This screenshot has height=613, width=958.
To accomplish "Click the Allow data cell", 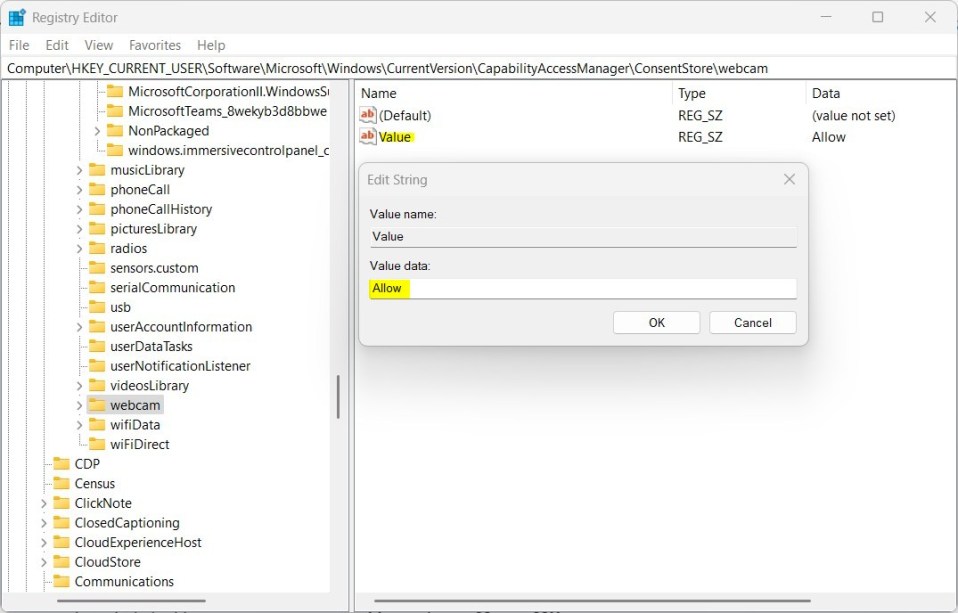I will coord(828,137).
